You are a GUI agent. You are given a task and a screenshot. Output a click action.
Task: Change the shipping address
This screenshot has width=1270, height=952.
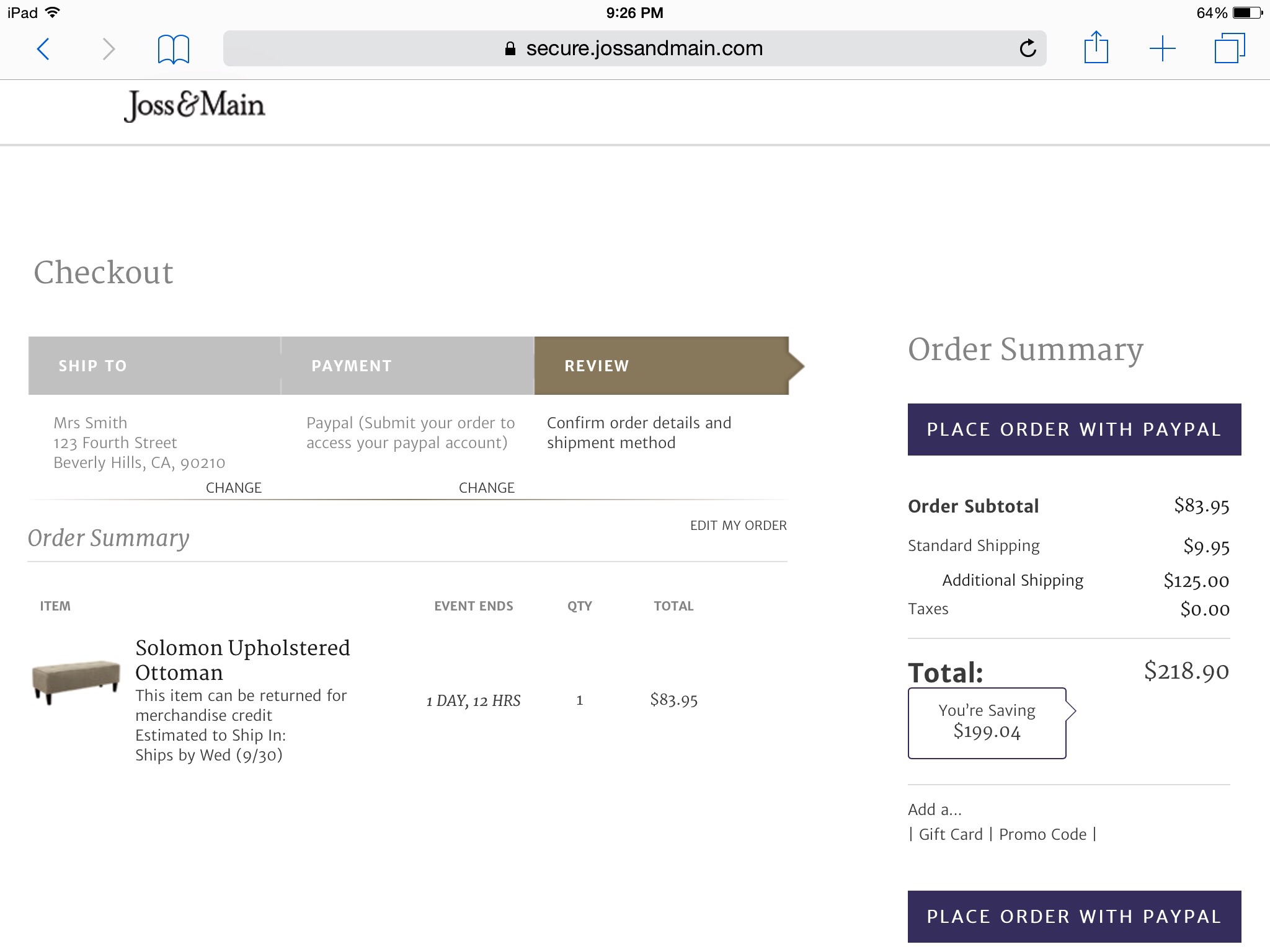click(233, 487)
